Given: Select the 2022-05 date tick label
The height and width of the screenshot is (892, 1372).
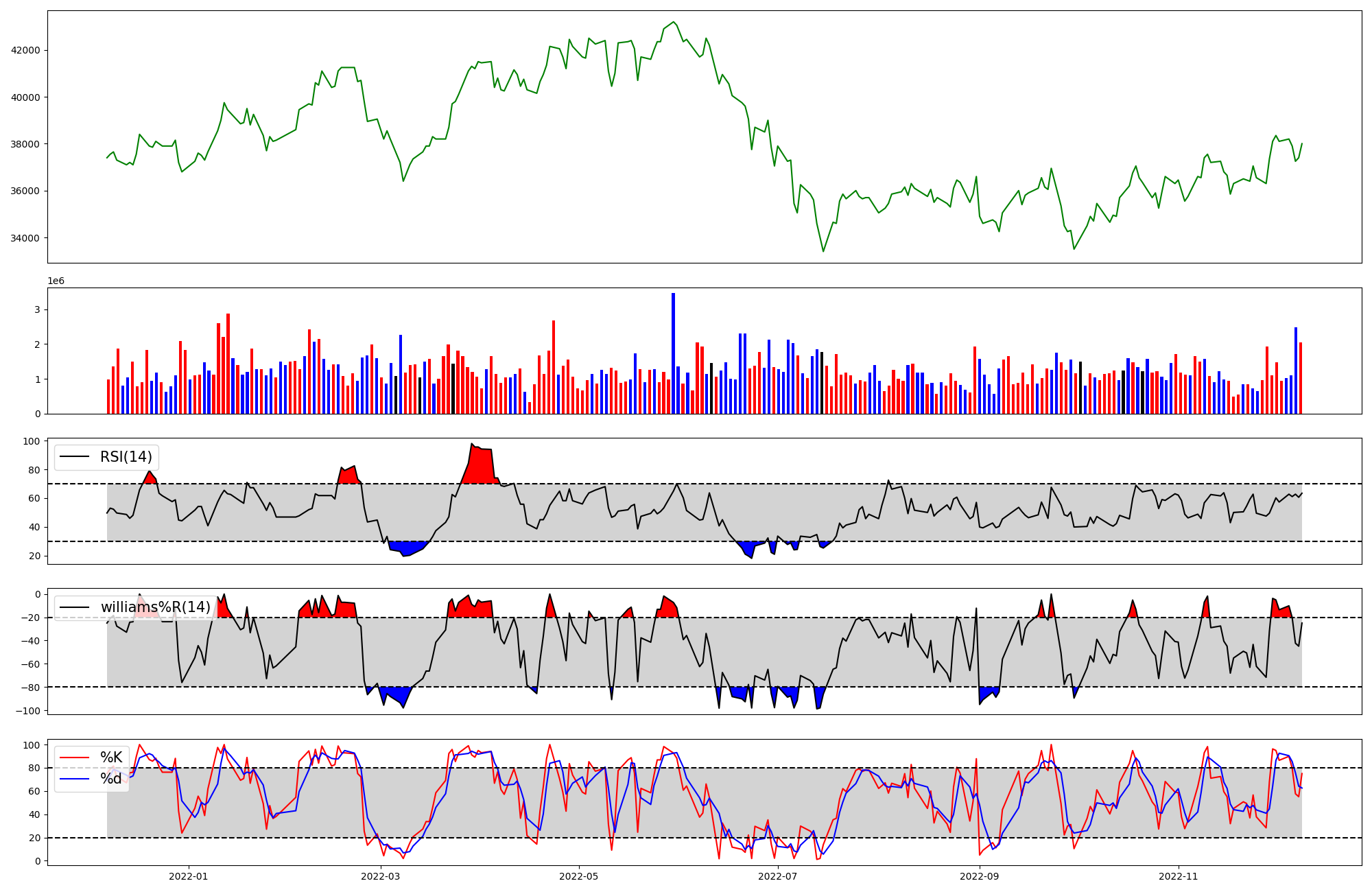Looking at the screenshot, I should tap(578, 876).
